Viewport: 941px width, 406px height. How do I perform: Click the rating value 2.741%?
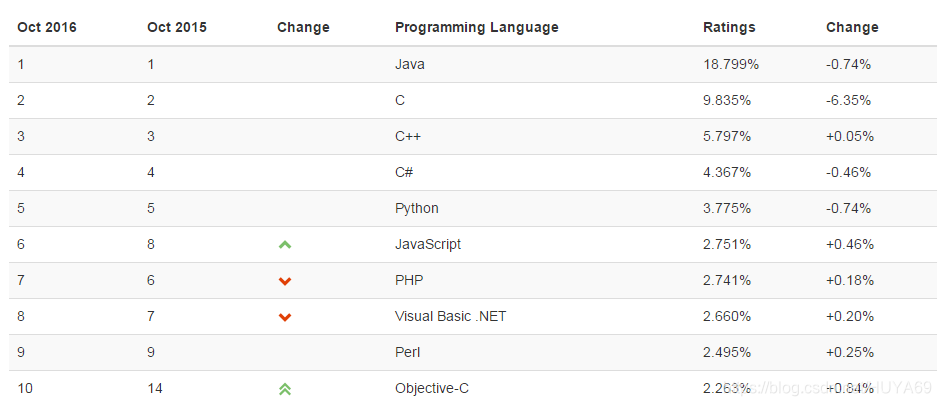pyautogui.click(x=727, y=280)
